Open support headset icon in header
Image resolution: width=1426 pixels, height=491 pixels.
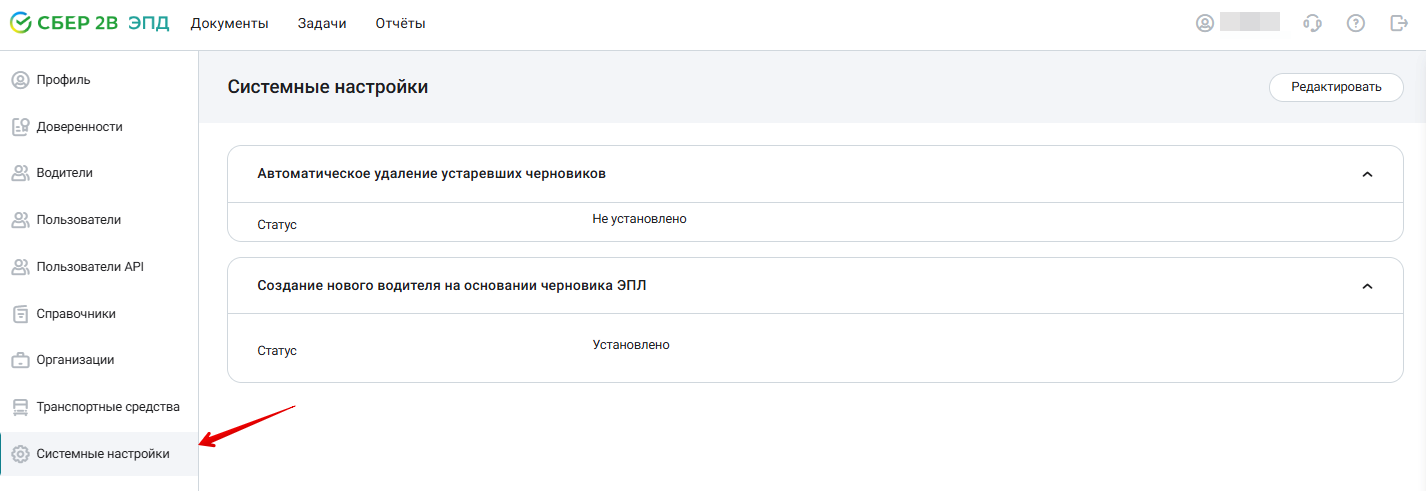point(1312,23)
